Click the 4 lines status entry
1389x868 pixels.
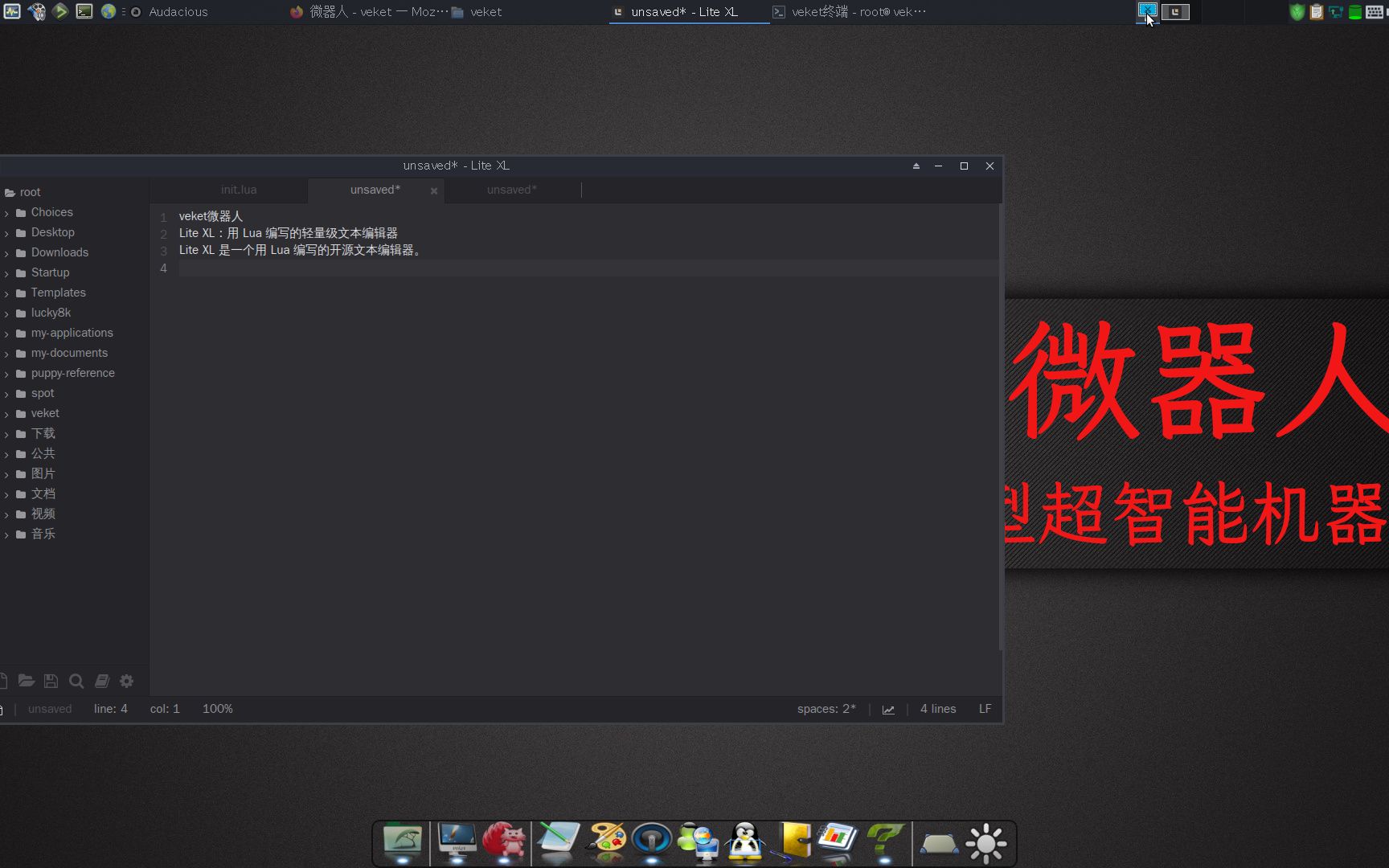(x=938, y=709)
